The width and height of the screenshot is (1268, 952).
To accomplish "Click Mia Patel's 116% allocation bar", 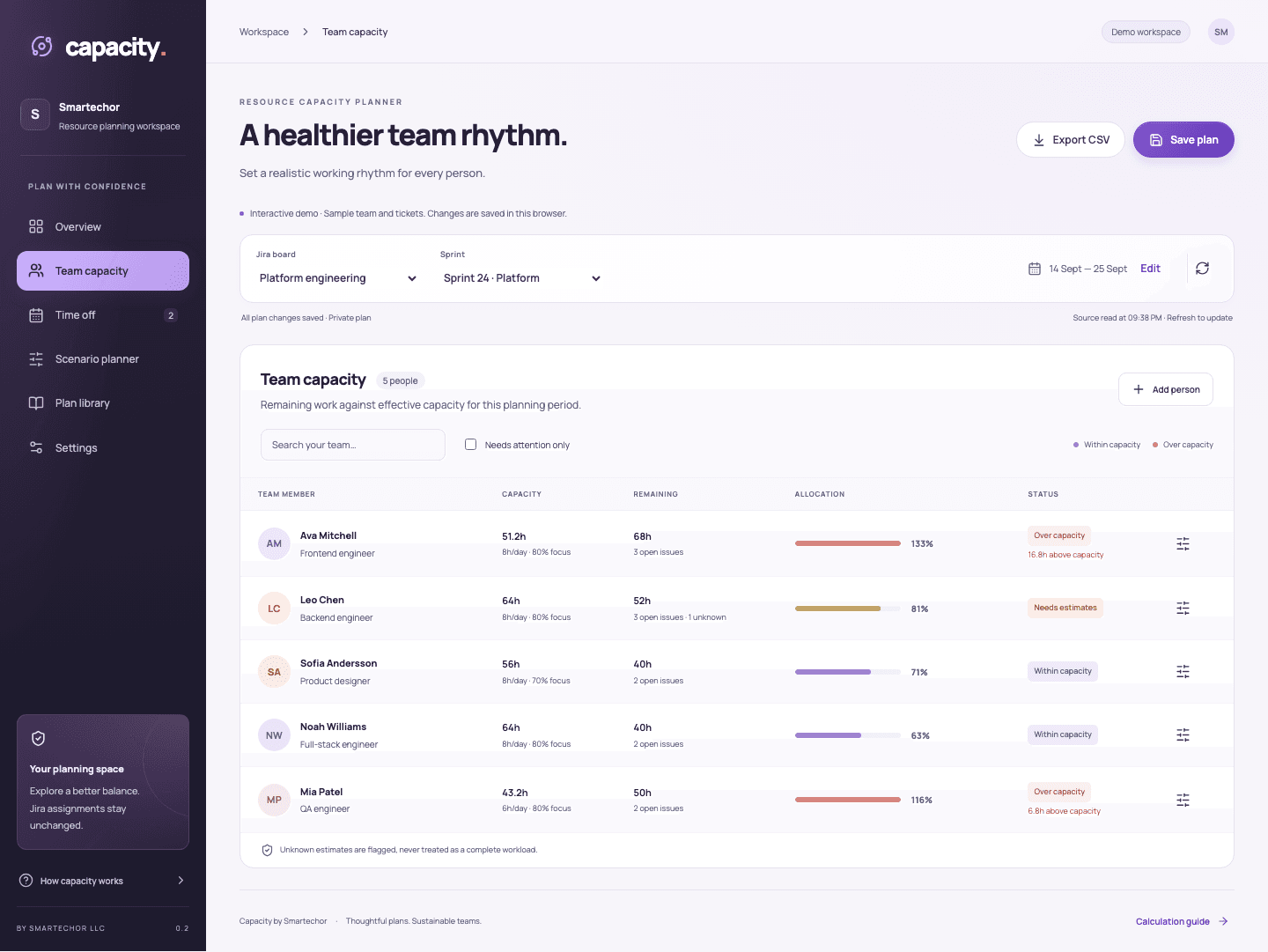I will click(848, 800).
